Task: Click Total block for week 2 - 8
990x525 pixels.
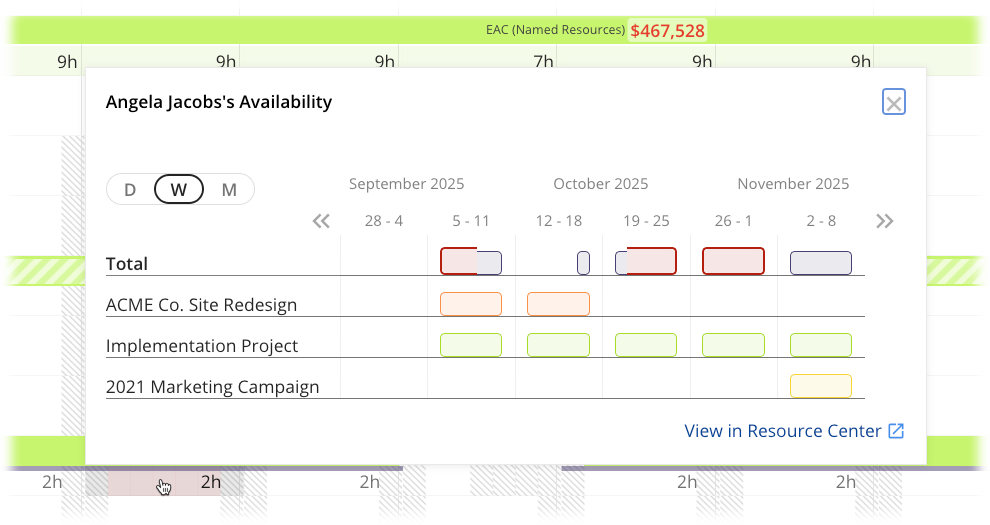Action: (x=821, y=263)
